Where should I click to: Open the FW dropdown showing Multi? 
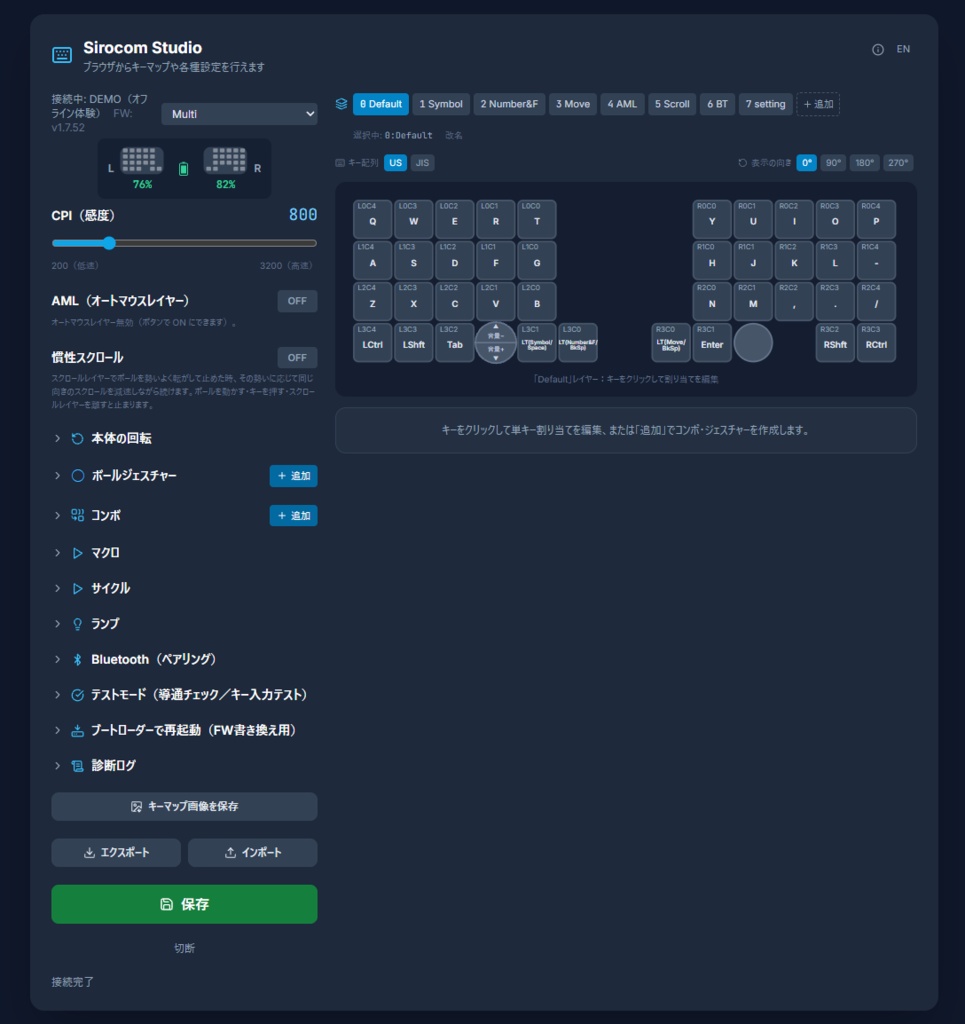point(239,114)
